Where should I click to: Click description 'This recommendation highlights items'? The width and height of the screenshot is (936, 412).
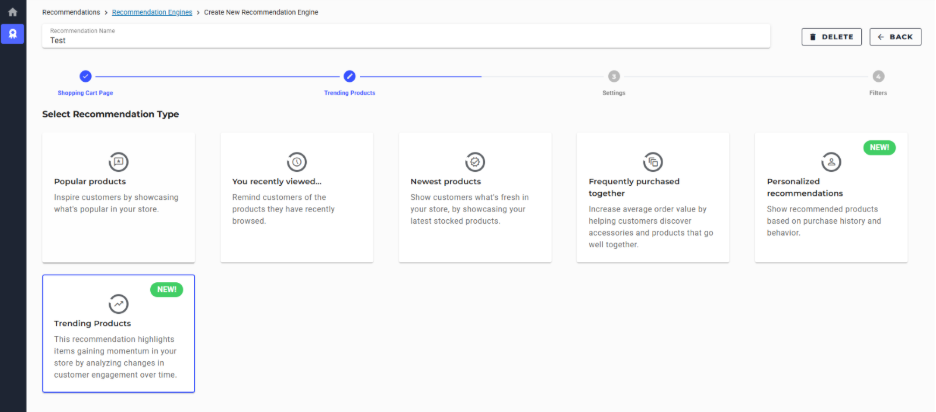tap(115, 357)
